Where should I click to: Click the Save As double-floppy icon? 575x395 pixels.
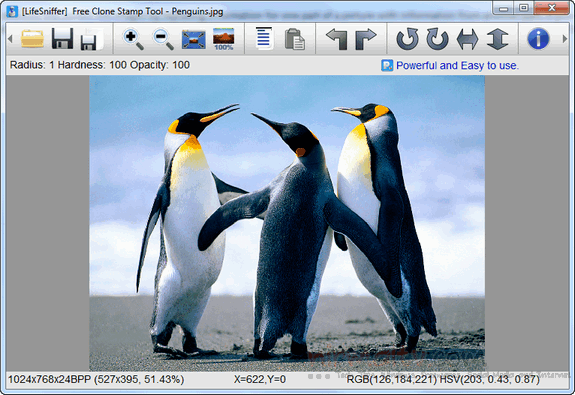coord(90,39)
